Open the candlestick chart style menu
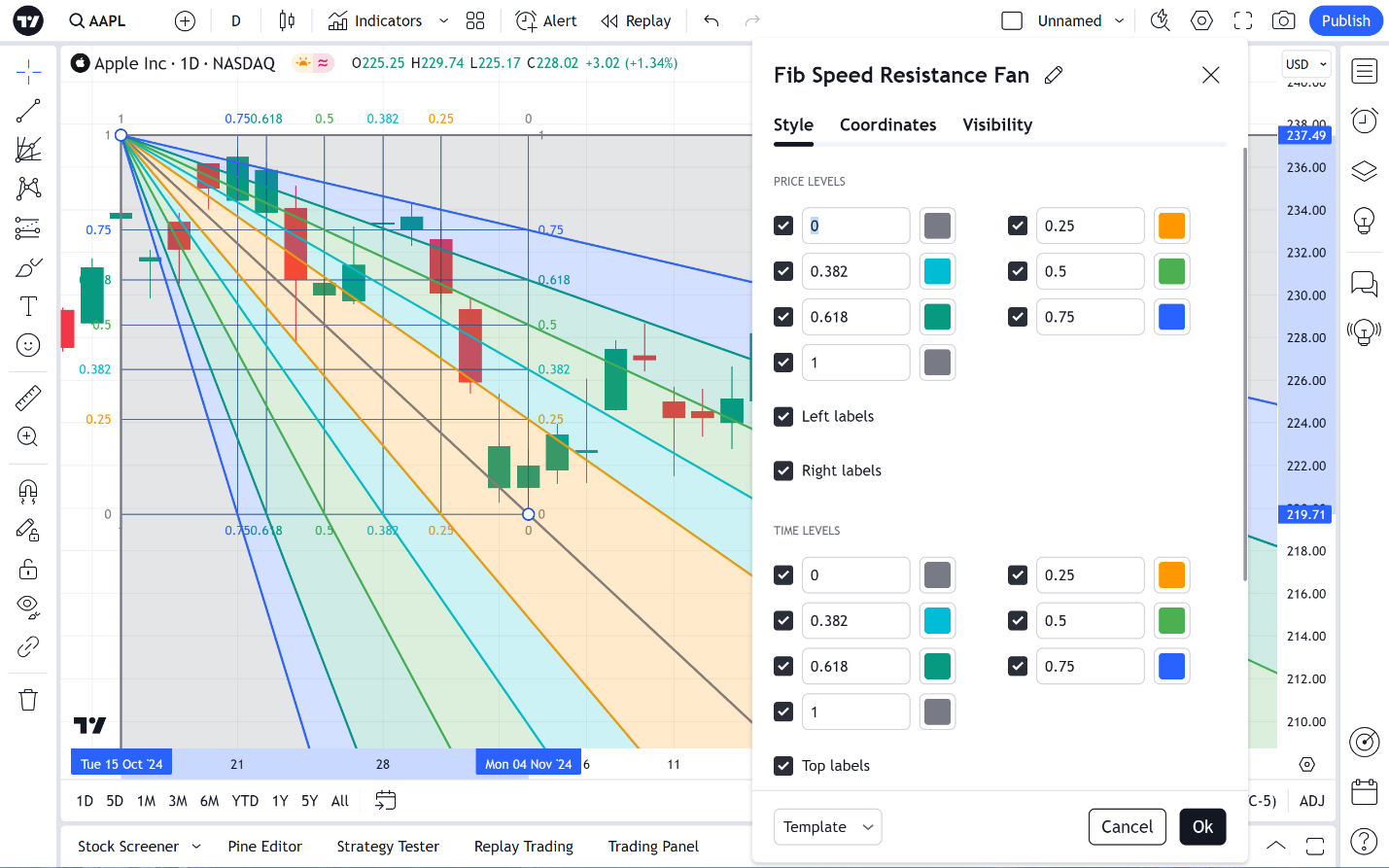This screenshot has height=868, width=1389. click(x=287, y=20)
